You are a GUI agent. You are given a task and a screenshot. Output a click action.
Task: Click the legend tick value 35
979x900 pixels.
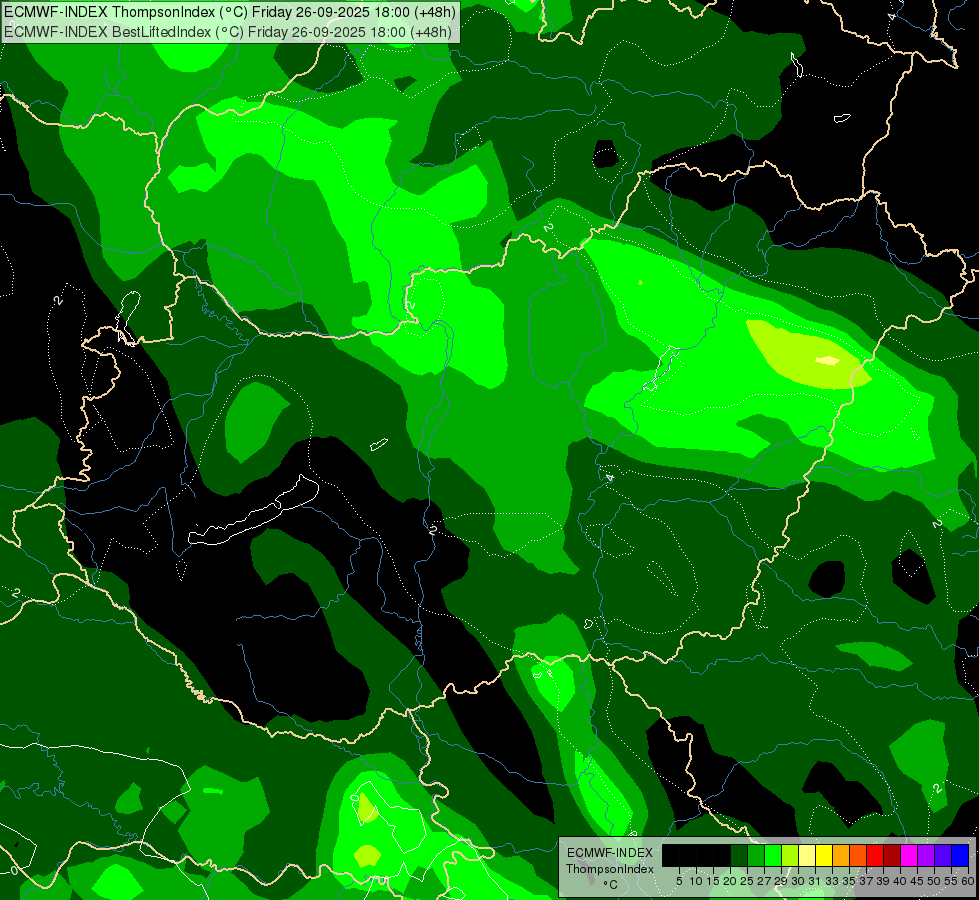849,881
